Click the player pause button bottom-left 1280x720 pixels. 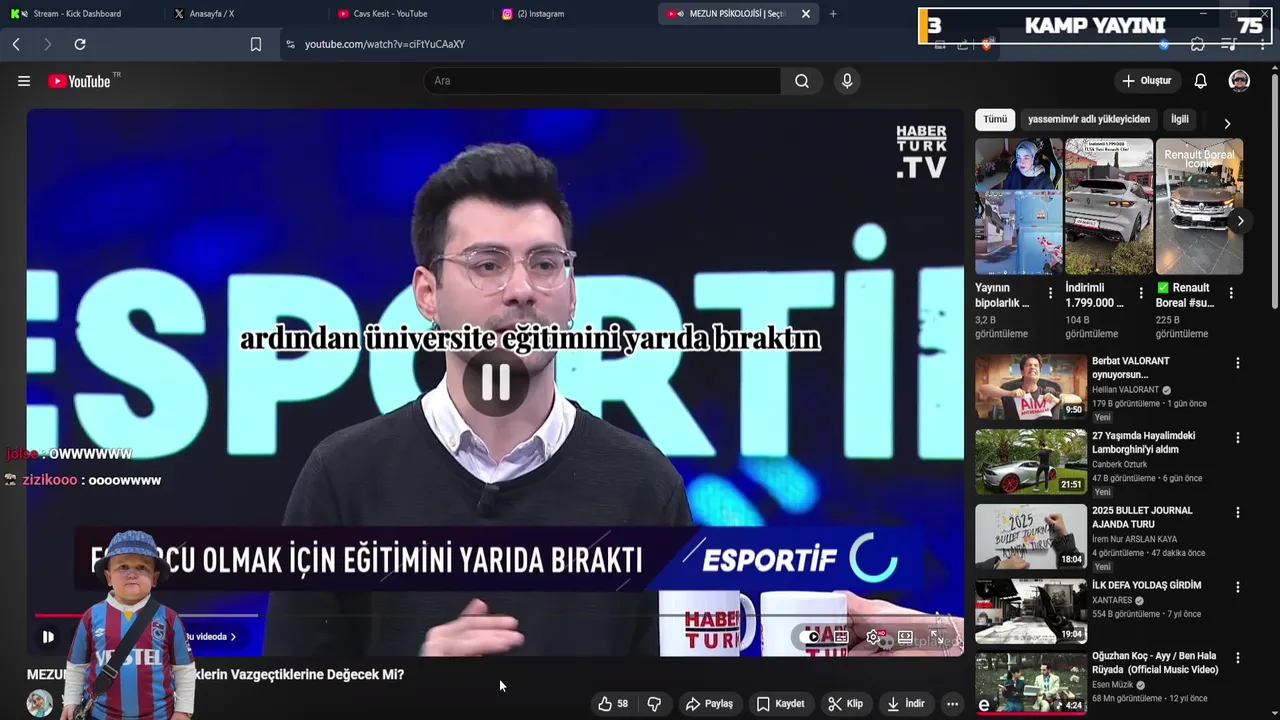click(x=48, y=636)
